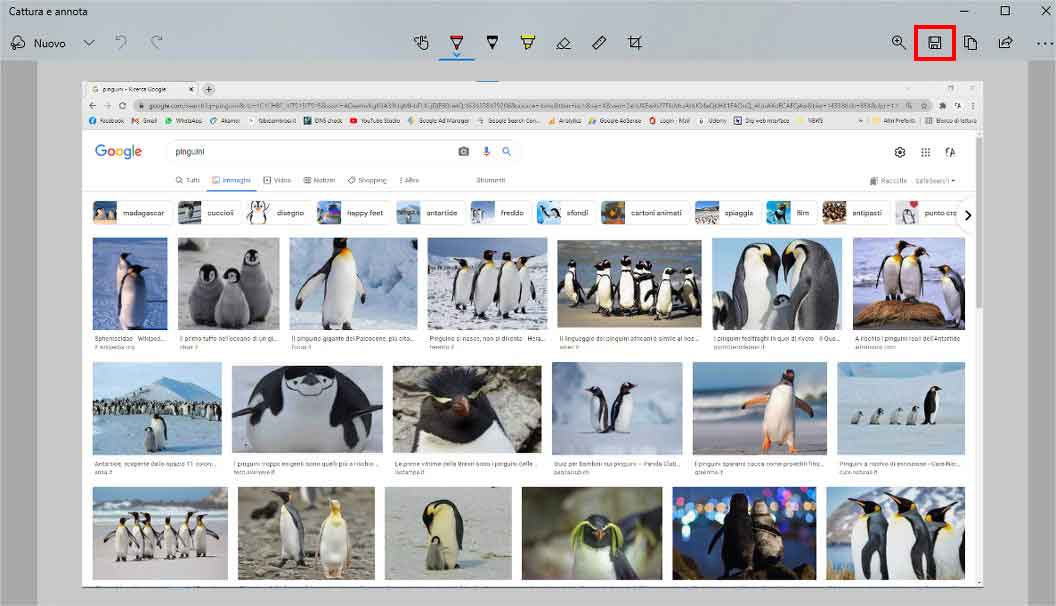The width and height of the screenshot is (1056, 606).
Task: Toggle touch writing mode
Action: [x=421, y=43]
